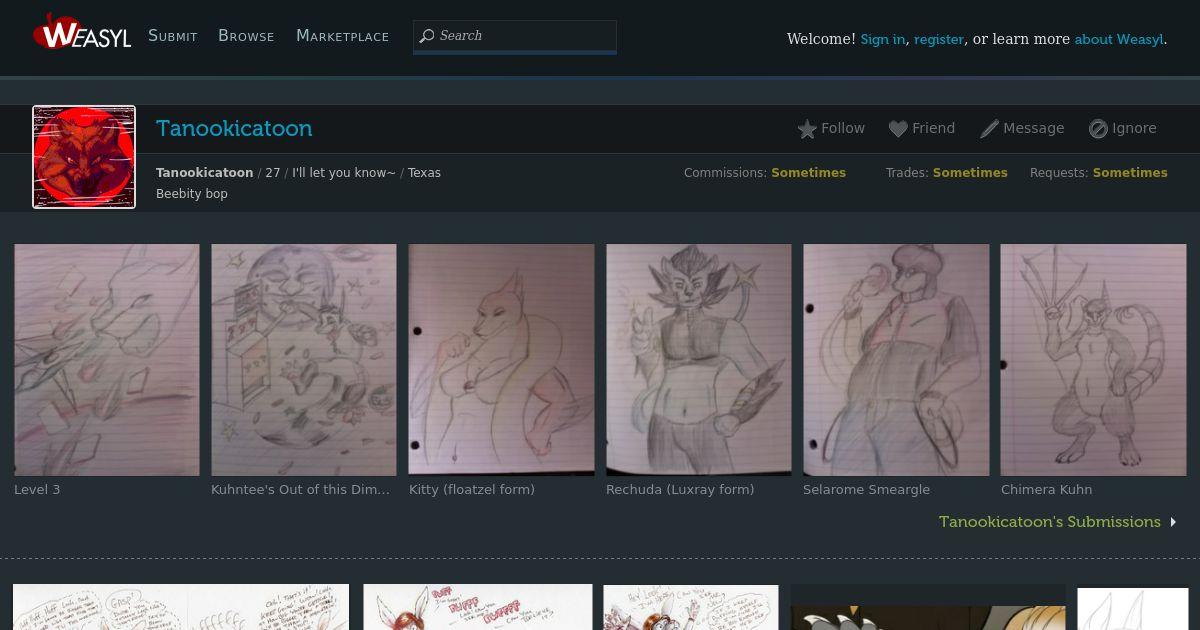1200x630 pixels.
Task: Open Kuhntee's Out of this Dim thumbnail
Action: pos(304,360)
